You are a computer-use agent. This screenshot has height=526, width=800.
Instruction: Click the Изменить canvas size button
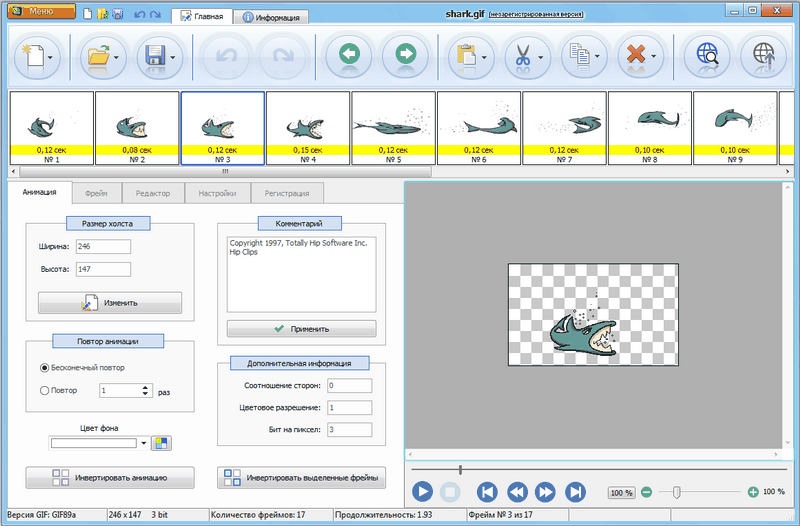pos(109,303)
